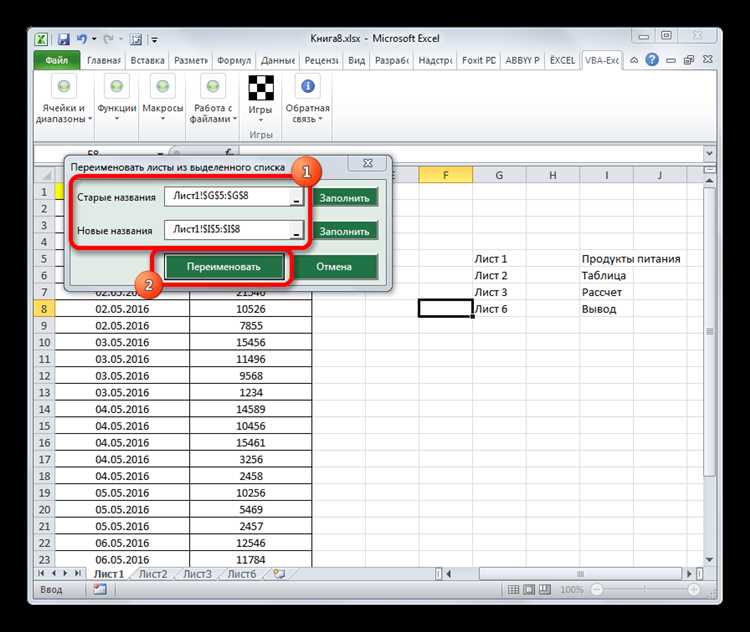Switch to the Вставка ribbon tab

pos(147,60)
